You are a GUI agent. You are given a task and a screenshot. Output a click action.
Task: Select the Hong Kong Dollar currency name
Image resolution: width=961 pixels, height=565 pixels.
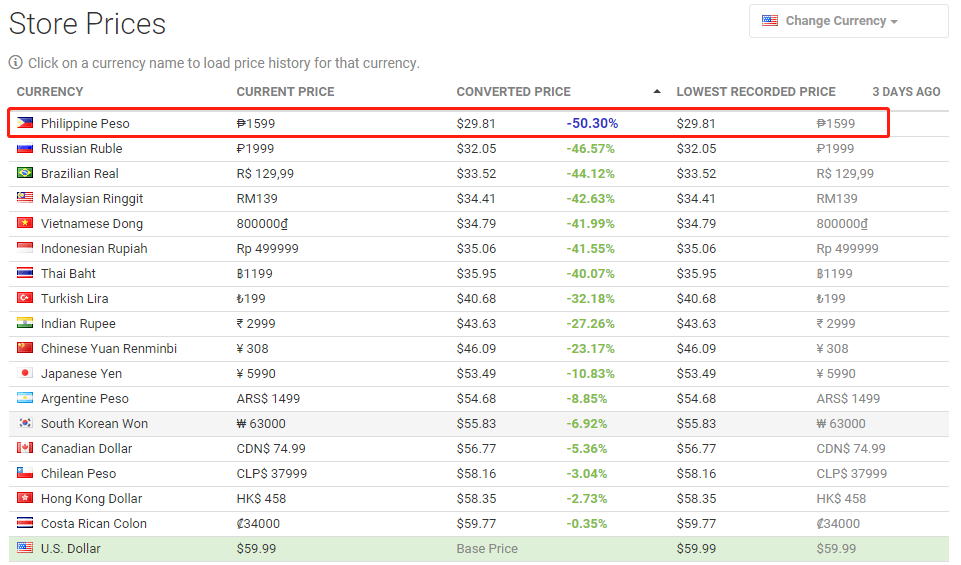(91, 499)
